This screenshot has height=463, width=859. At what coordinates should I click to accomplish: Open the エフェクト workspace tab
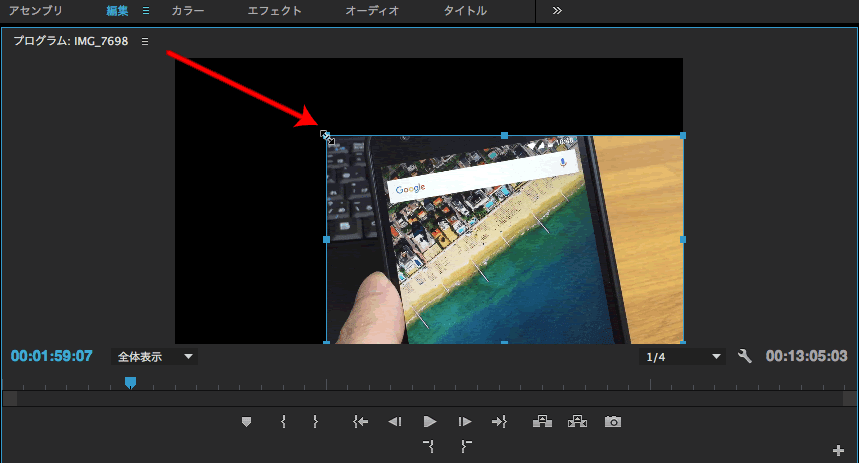point(274,10)
